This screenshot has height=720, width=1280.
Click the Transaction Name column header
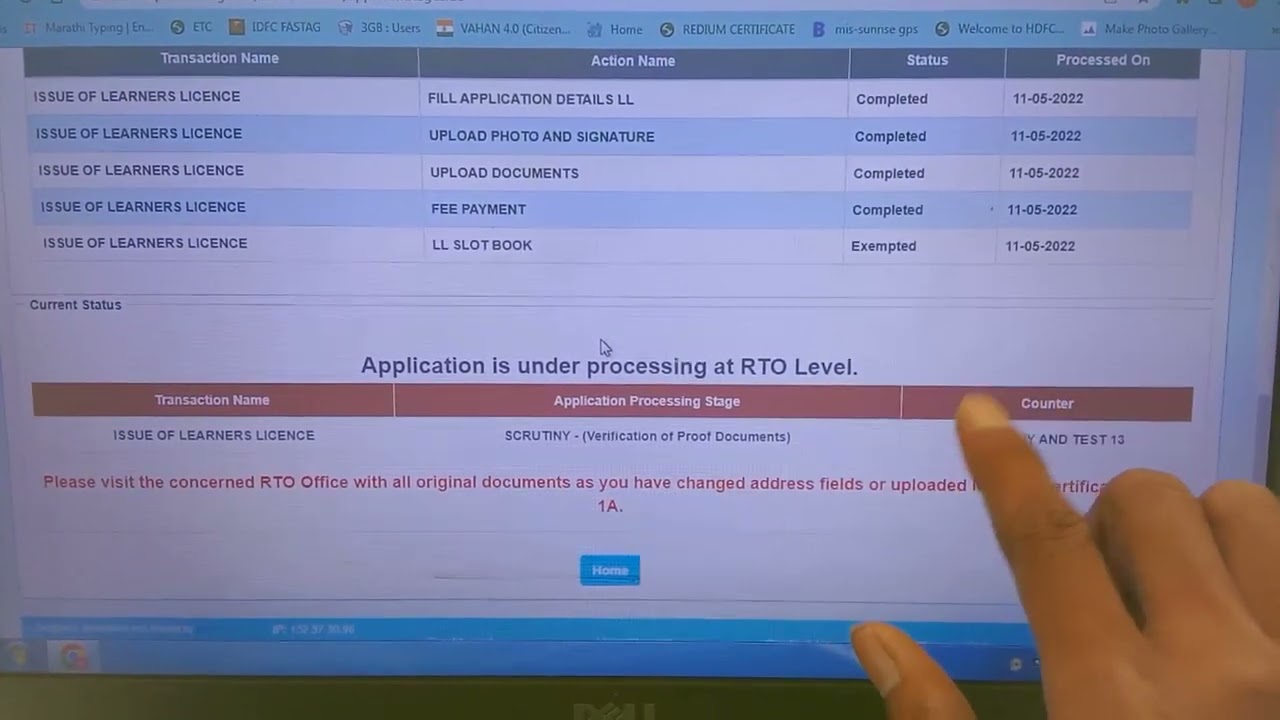(220, 58)
